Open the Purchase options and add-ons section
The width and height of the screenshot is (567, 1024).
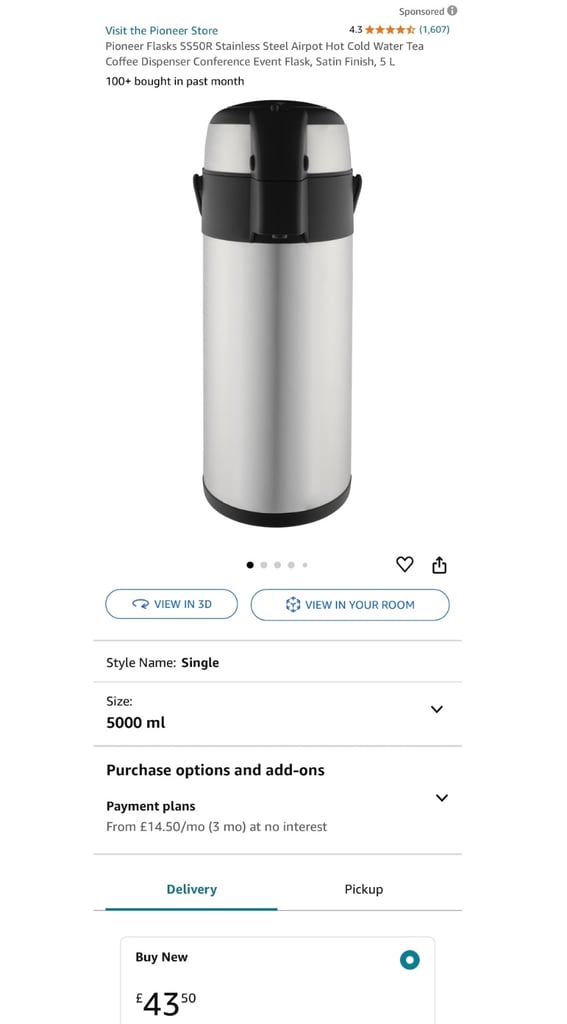216,770
